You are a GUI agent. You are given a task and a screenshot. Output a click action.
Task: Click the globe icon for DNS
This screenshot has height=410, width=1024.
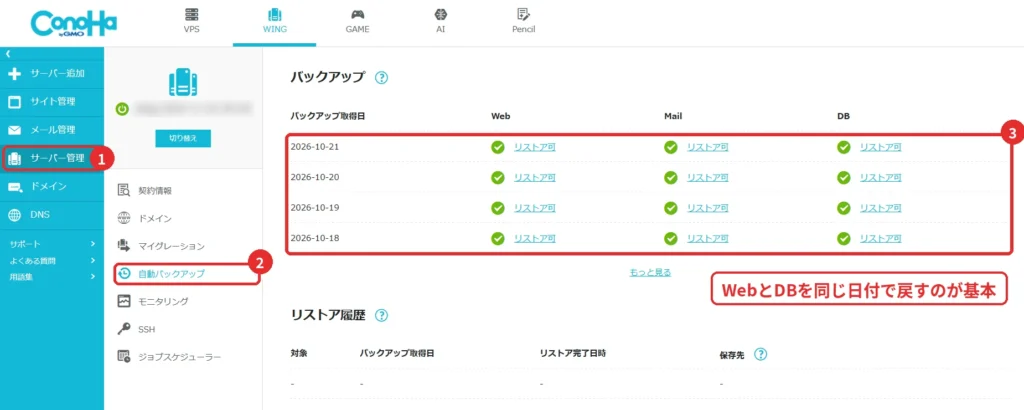14,215
